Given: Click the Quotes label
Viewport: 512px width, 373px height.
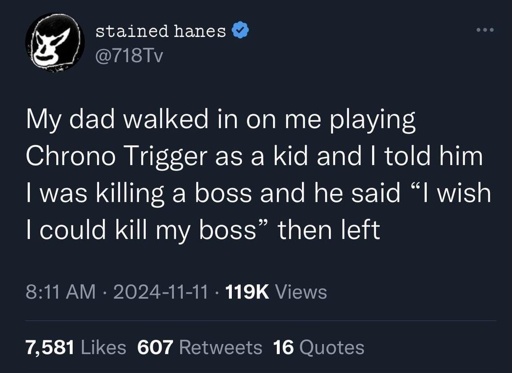Looking at the screenshot, I should point(332,347).
